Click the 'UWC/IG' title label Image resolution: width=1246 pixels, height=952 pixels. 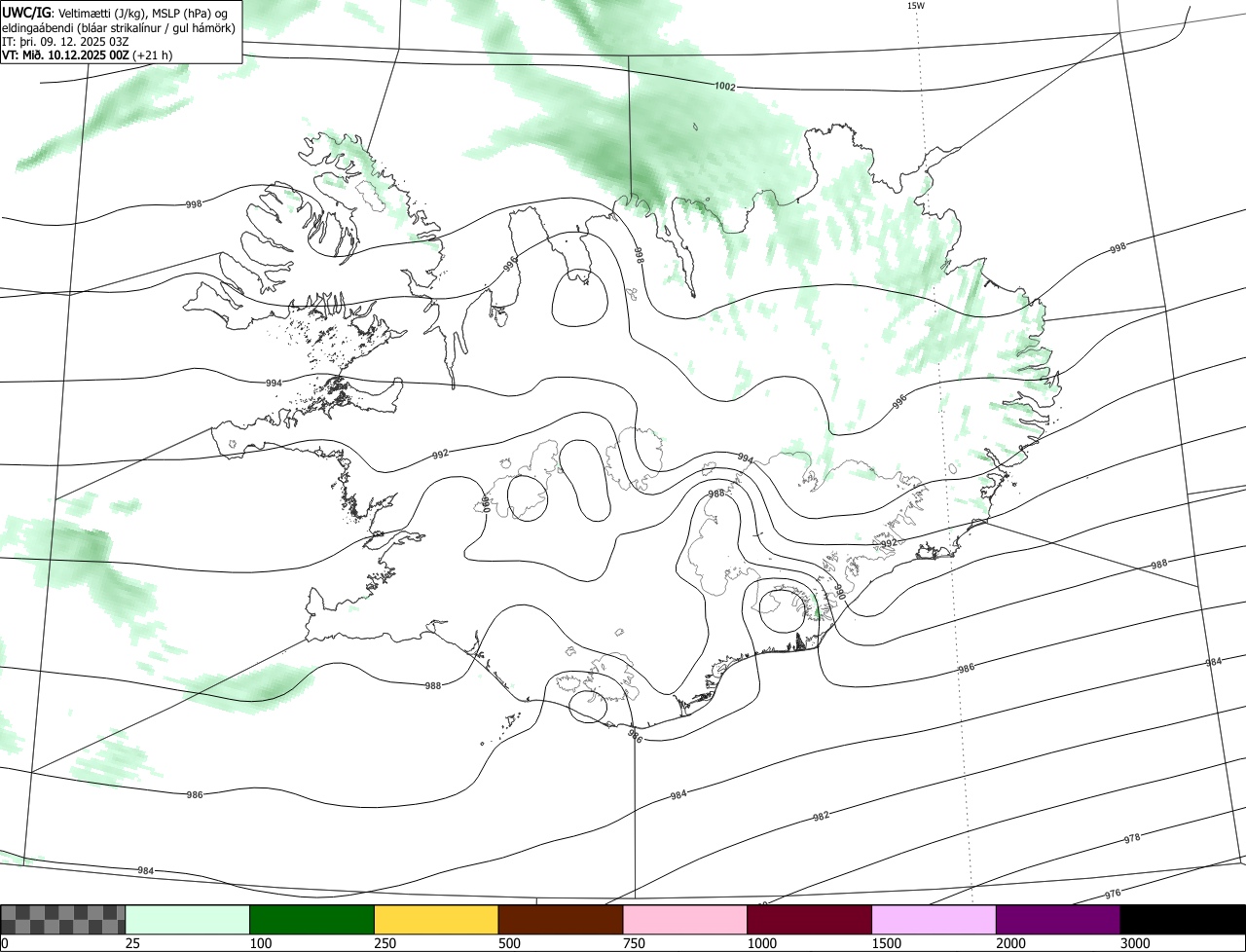(26, 12)
